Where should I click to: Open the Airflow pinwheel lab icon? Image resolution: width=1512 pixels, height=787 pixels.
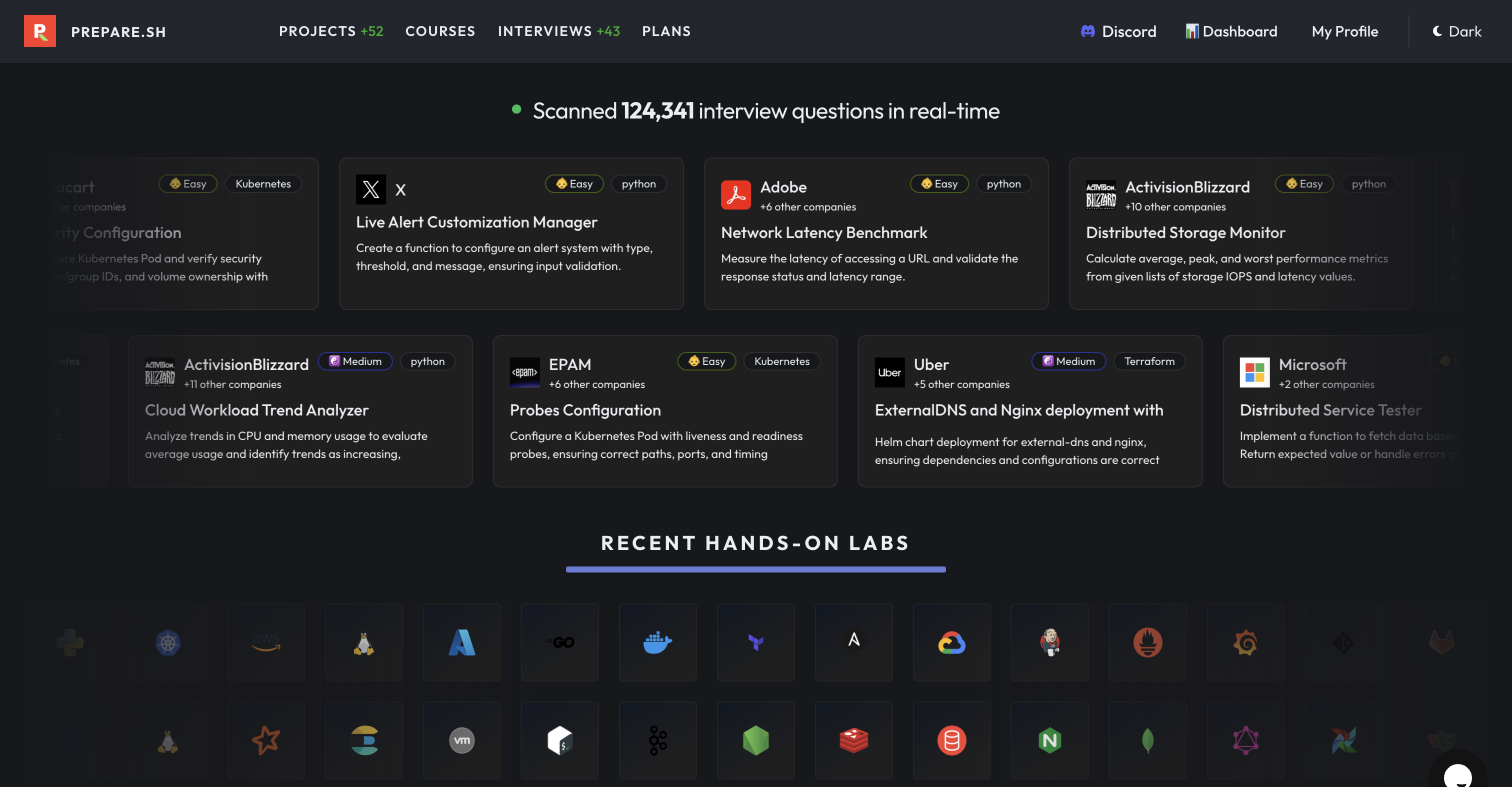pos(1344,740)
